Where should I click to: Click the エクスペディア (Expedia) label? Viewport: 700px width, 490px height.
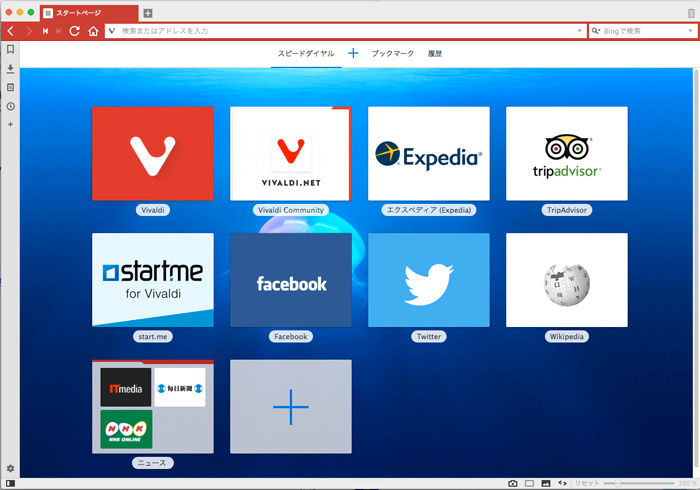[429, 210]
